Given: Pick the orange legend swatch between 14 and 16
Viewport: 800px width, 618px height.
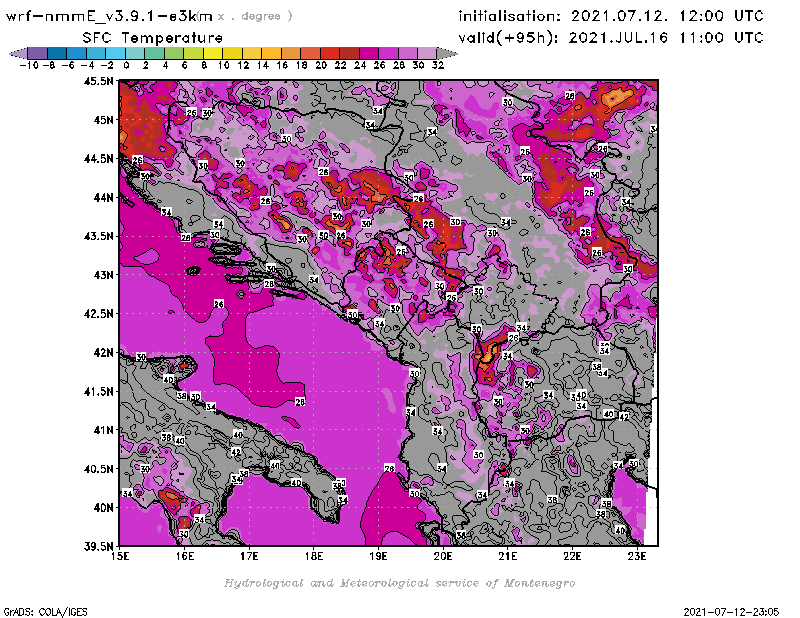Looking at the screenshot, I should pos(271,53).
